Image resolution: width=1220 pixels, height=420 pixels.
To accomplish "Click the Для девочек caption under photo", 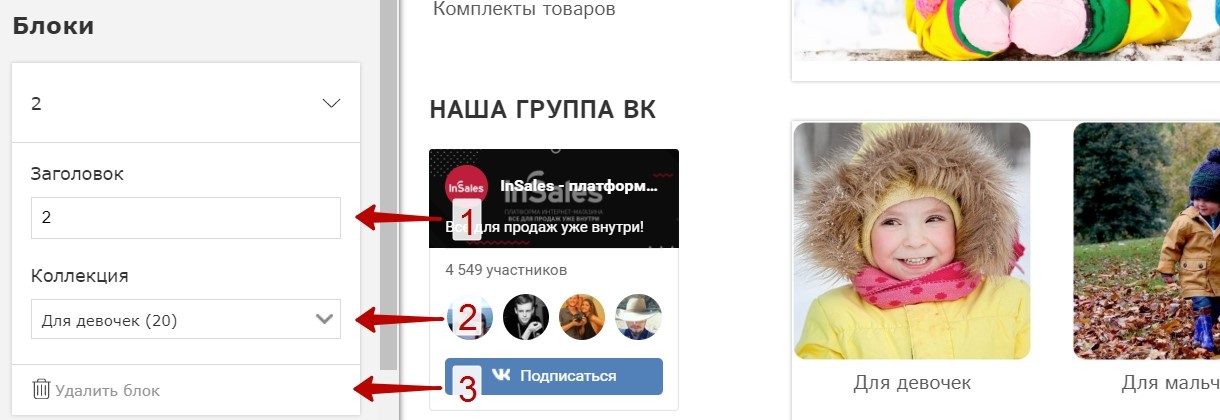I will [912, 383].
